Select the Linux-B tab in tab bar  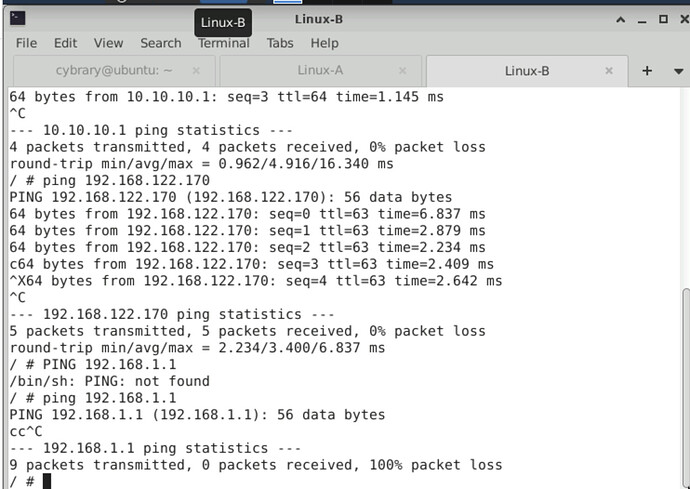pos(528,71)
